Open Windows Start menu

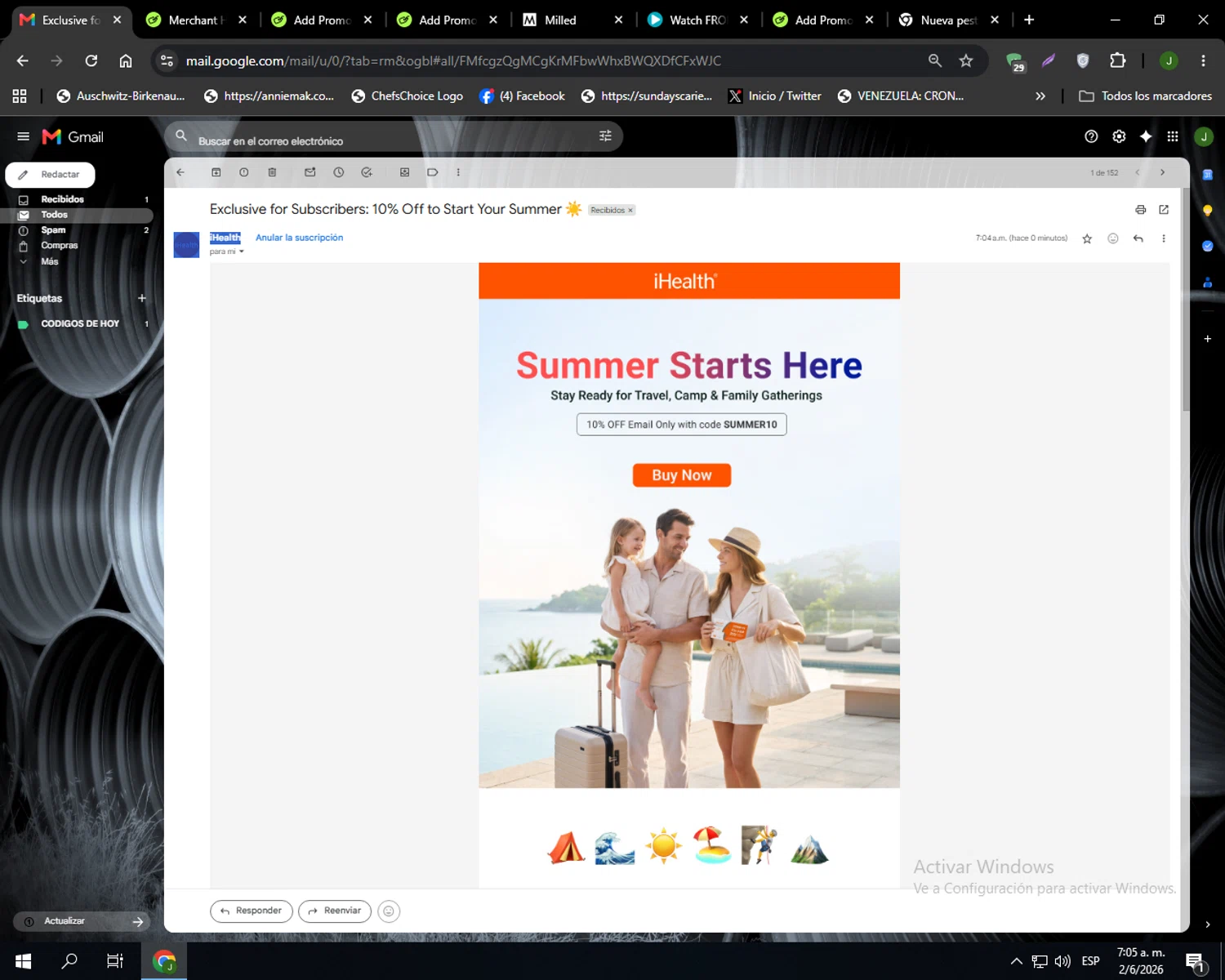pyautogui.click(x=23, y=961)
